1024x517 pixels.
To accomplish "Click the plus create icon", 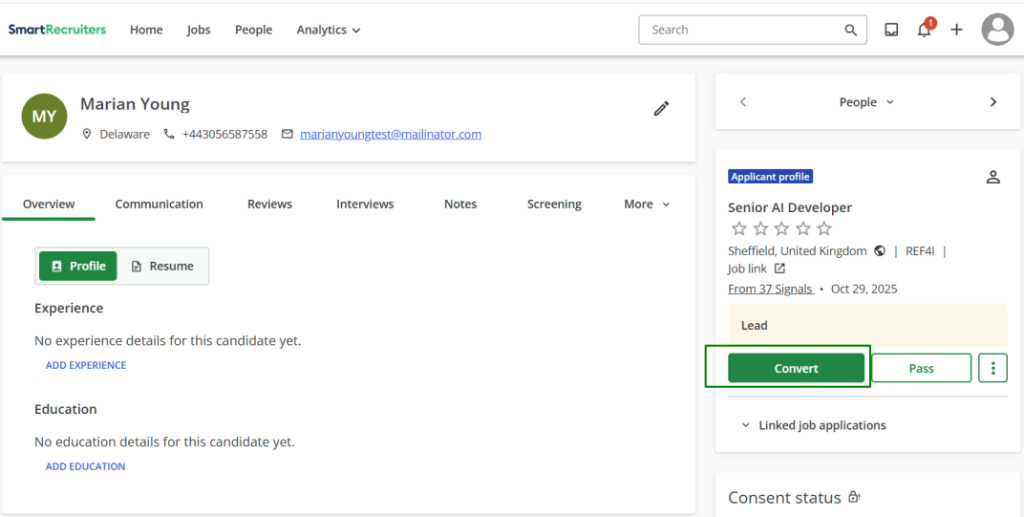I will 957,30.
